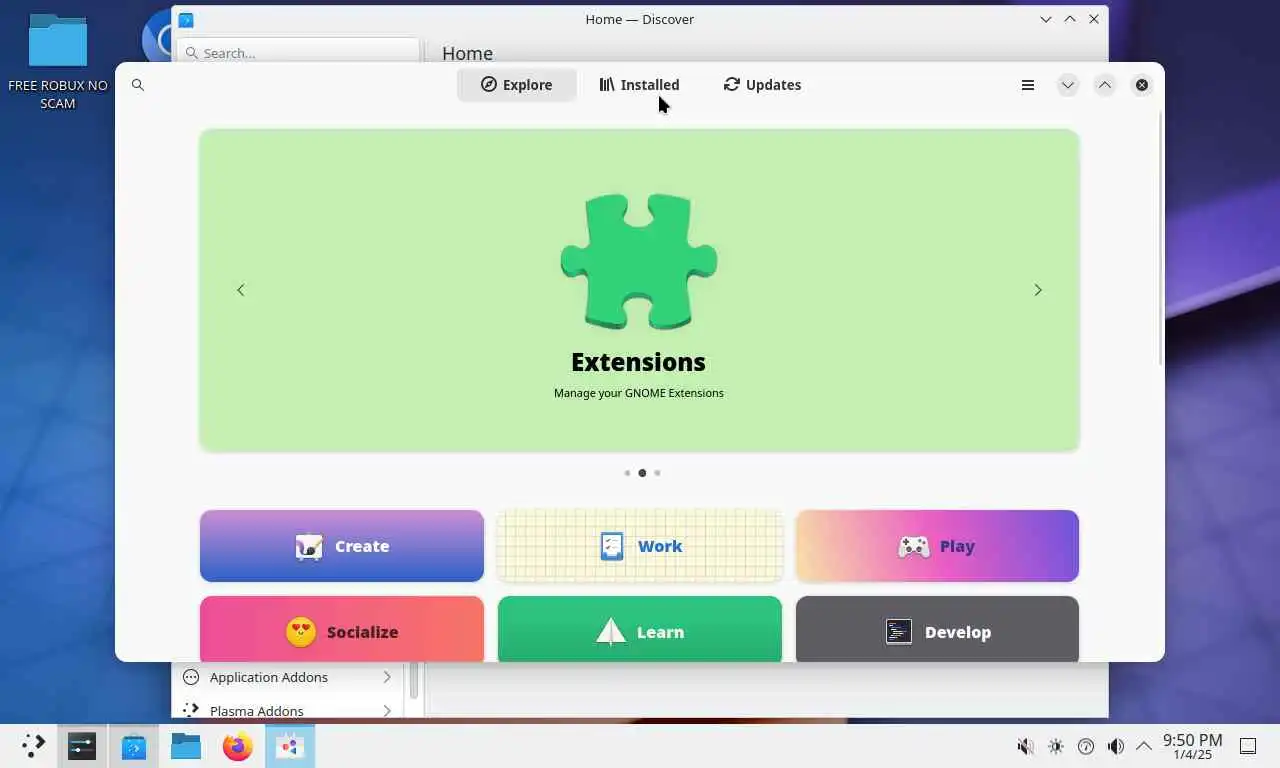Select GNOME Software taskbar entry
Viewport: 1280px width, 768px height.
click(x=290, y=746)
